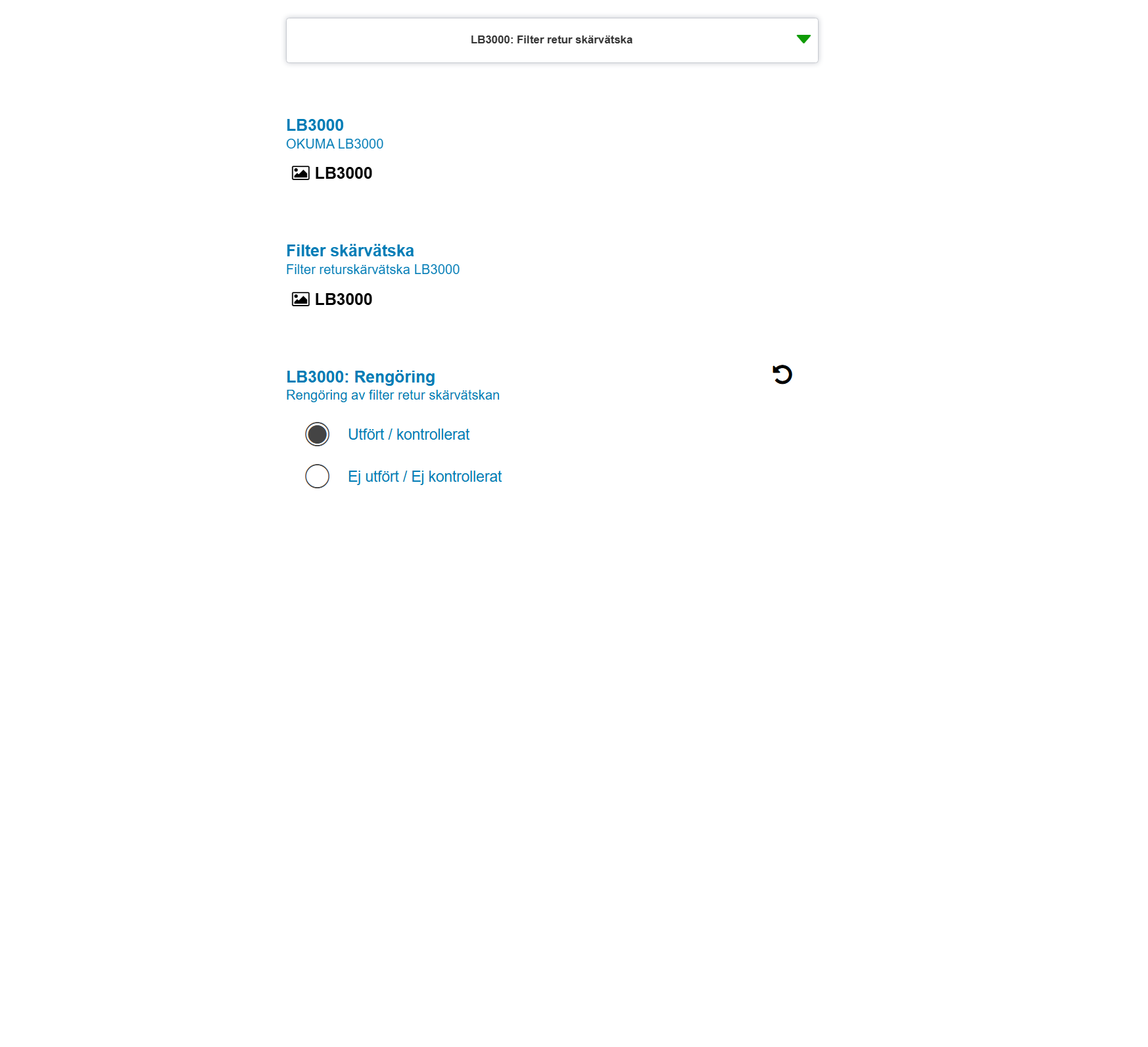This screenshot has height=1047, width=1148.
Task: Click the Utfört / kontrollerat label text
Action: pyautogui.click(x=408, y=434)
